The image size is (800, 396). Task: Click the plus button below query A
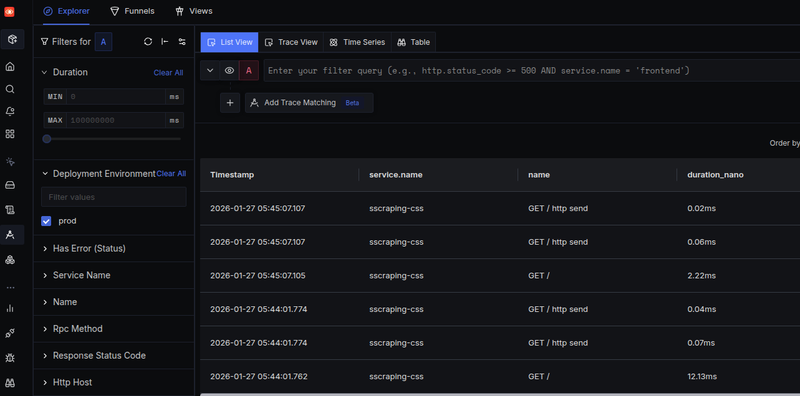point(230,103)
